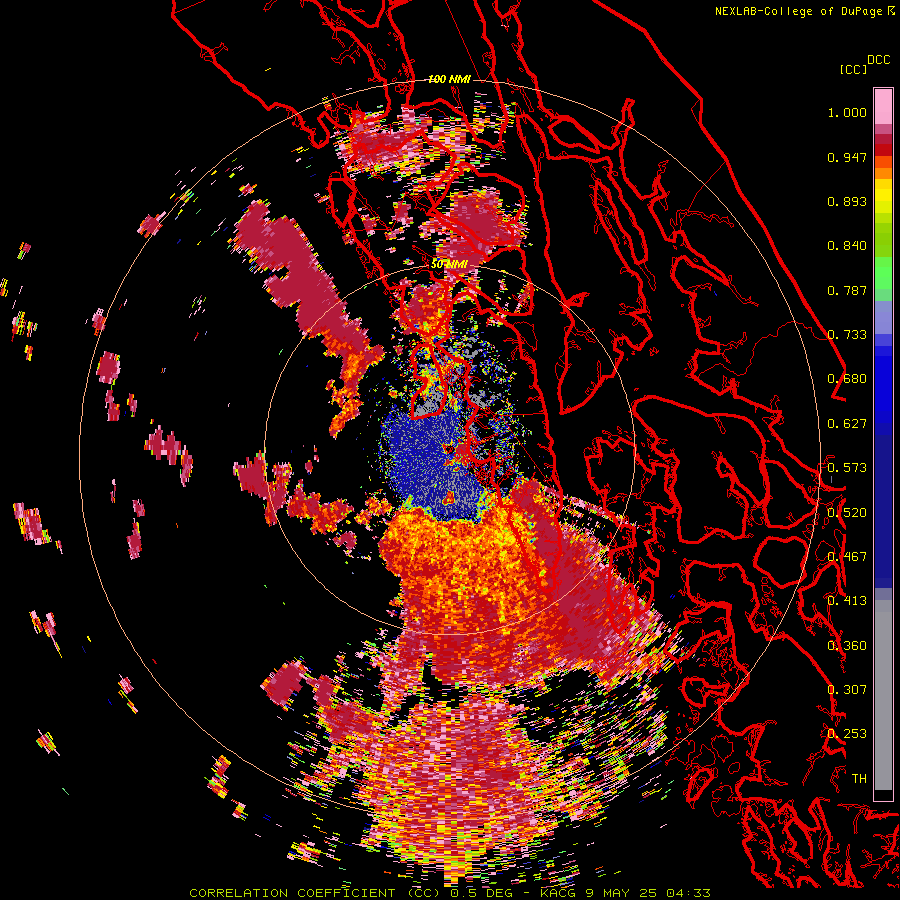Click the 100 NMI range ring label
The height and width of the screenshot is (900, 900).
449,79
